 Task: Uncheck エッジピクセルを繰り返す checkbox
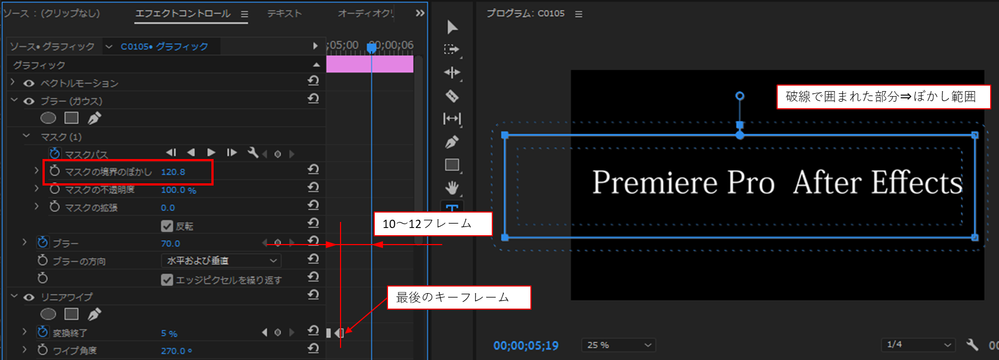pyautogui.click(x=168, y=280)
